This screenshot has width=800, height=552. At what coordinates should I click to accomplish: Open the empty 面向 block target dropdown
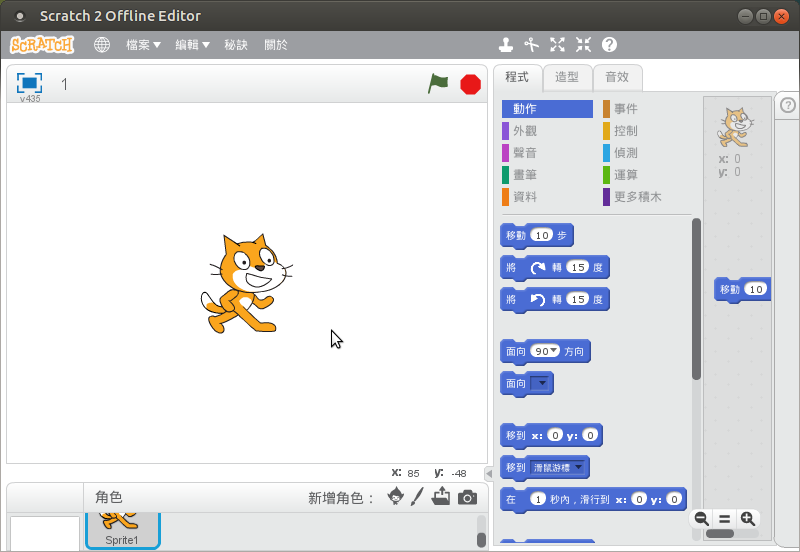541,383
